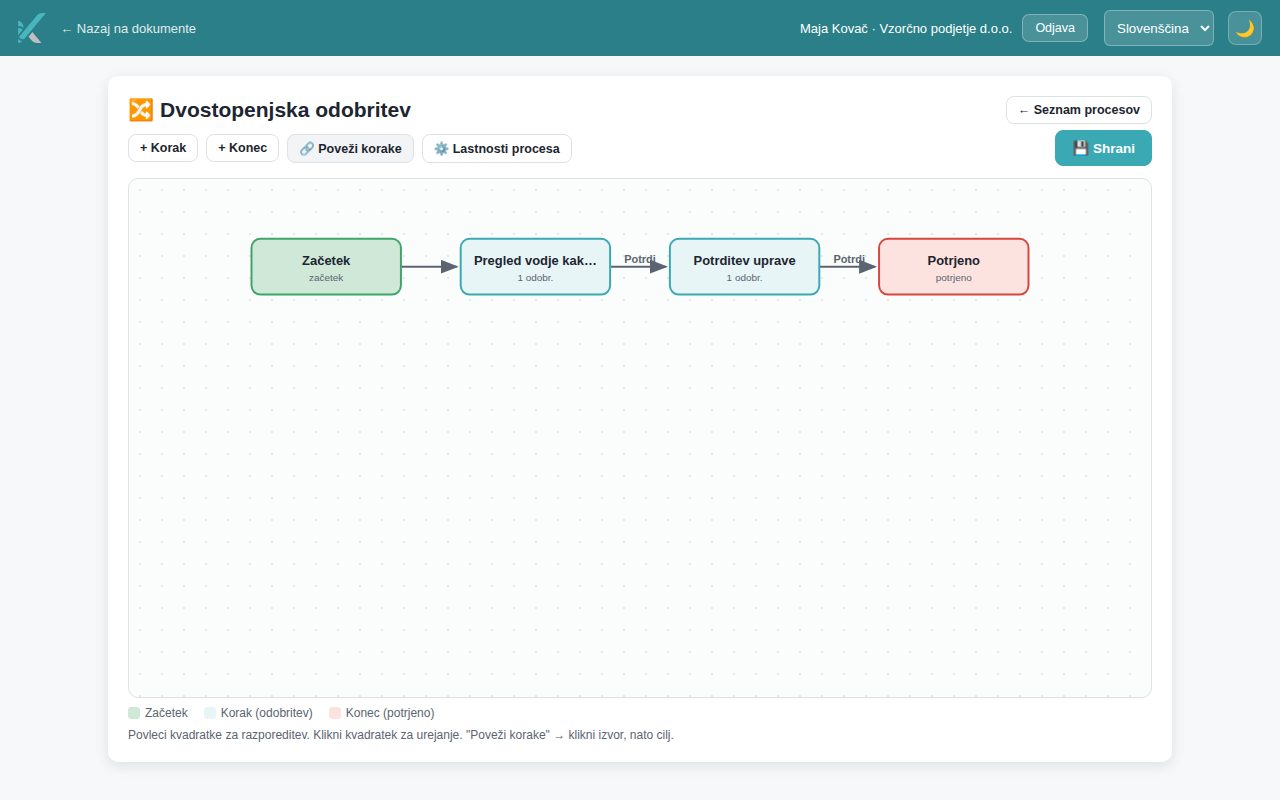
Task: Go back via Nazaj na dokumente link
Action: [x=128, y=29]
